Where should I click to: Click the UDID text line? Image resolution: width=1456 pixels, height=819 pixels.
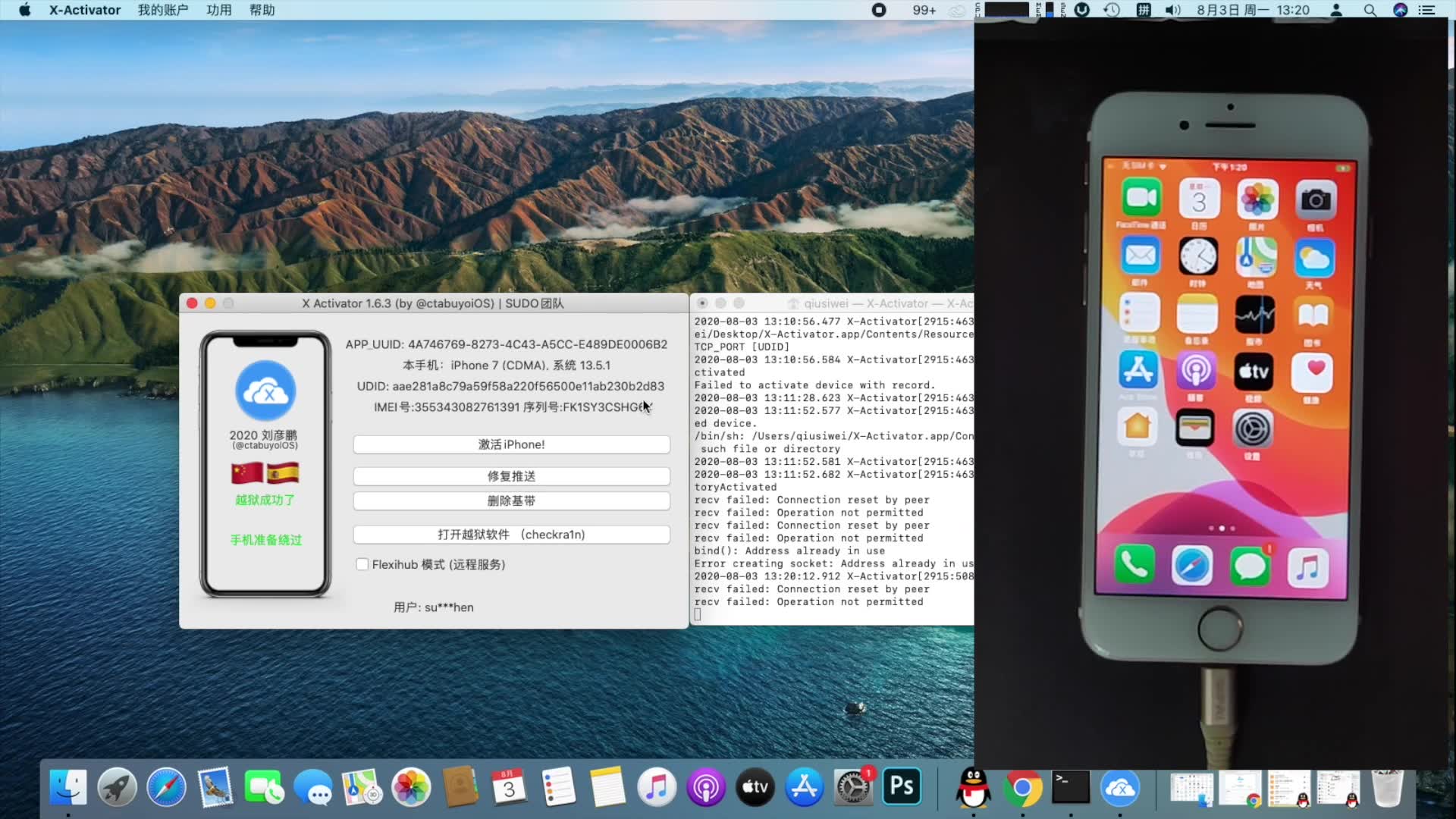[510, 386]
